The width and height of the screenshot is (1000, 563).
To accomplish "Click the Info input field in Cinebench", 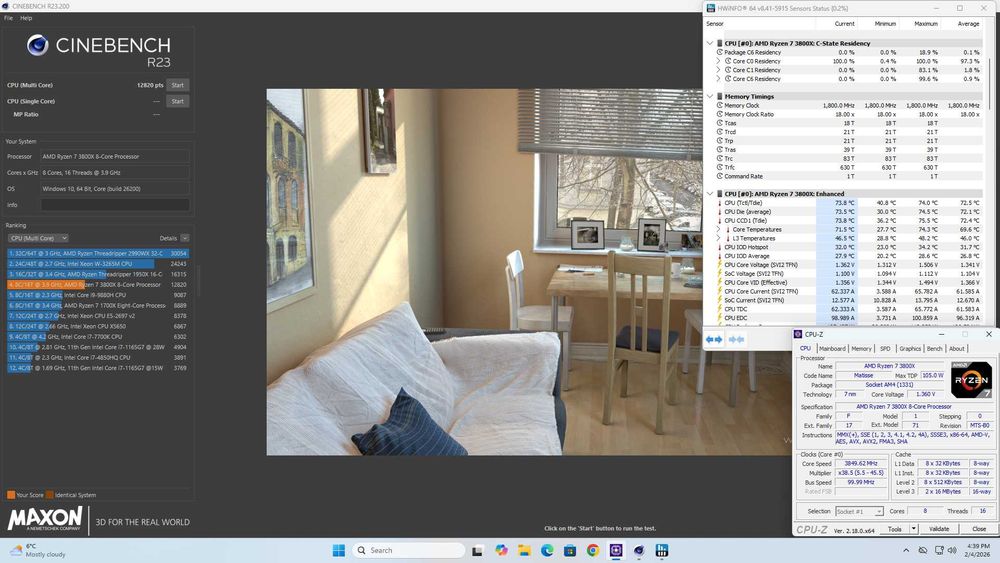I will [115, 205].
